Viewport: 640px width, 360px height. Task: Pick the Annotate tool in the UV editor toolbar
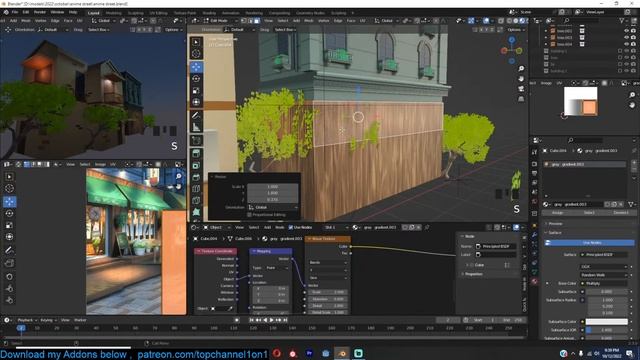click(x=9, y=250)
